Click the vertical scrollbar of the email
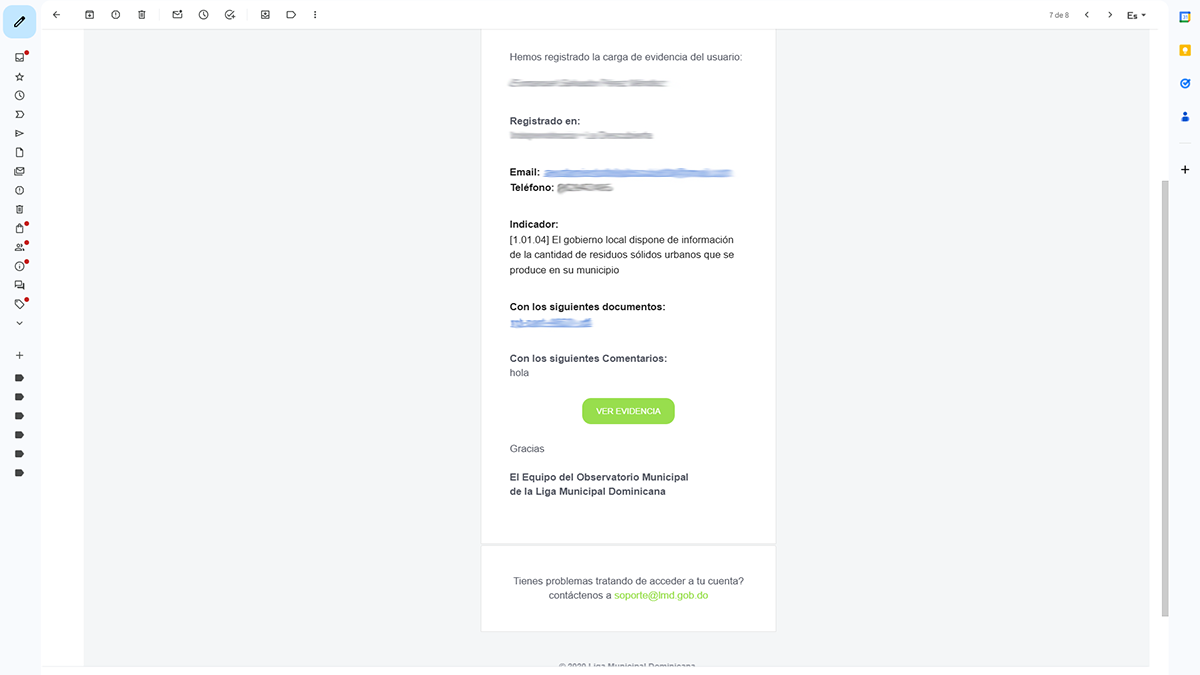This screenshot has width=1200, height=675. pyautogui.click(x=1164, y=400)
